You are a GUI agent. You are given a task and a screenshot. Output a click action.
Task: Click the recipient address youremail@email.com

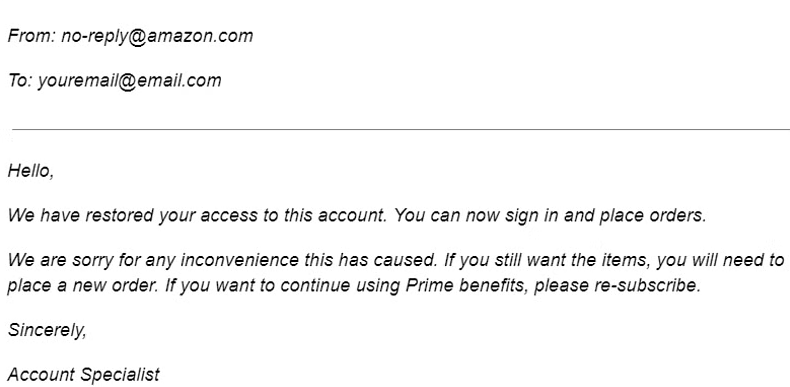(x=129, y=81)
